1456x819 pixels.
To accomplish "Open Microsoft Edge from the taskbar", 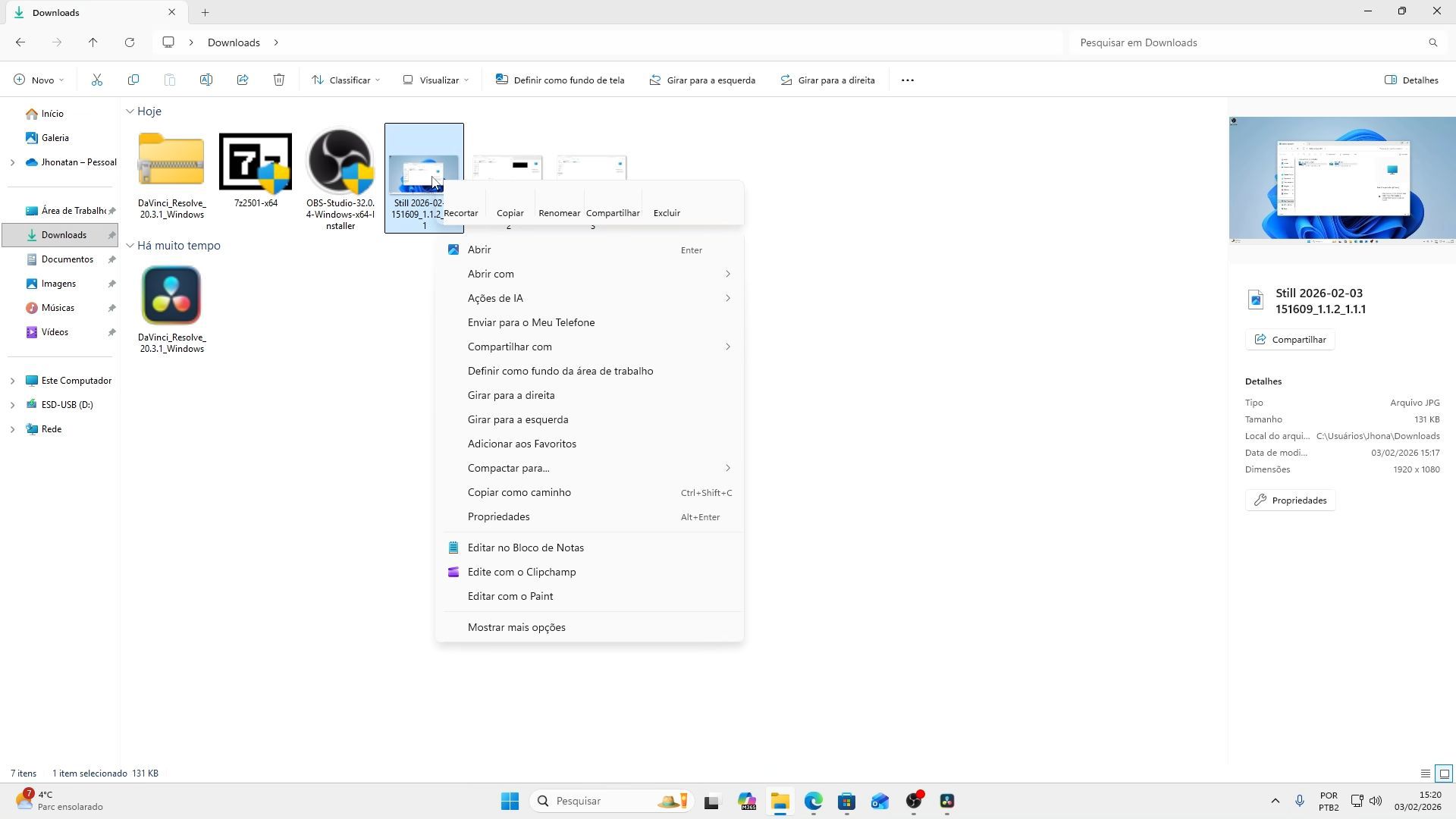I will 813,802.
